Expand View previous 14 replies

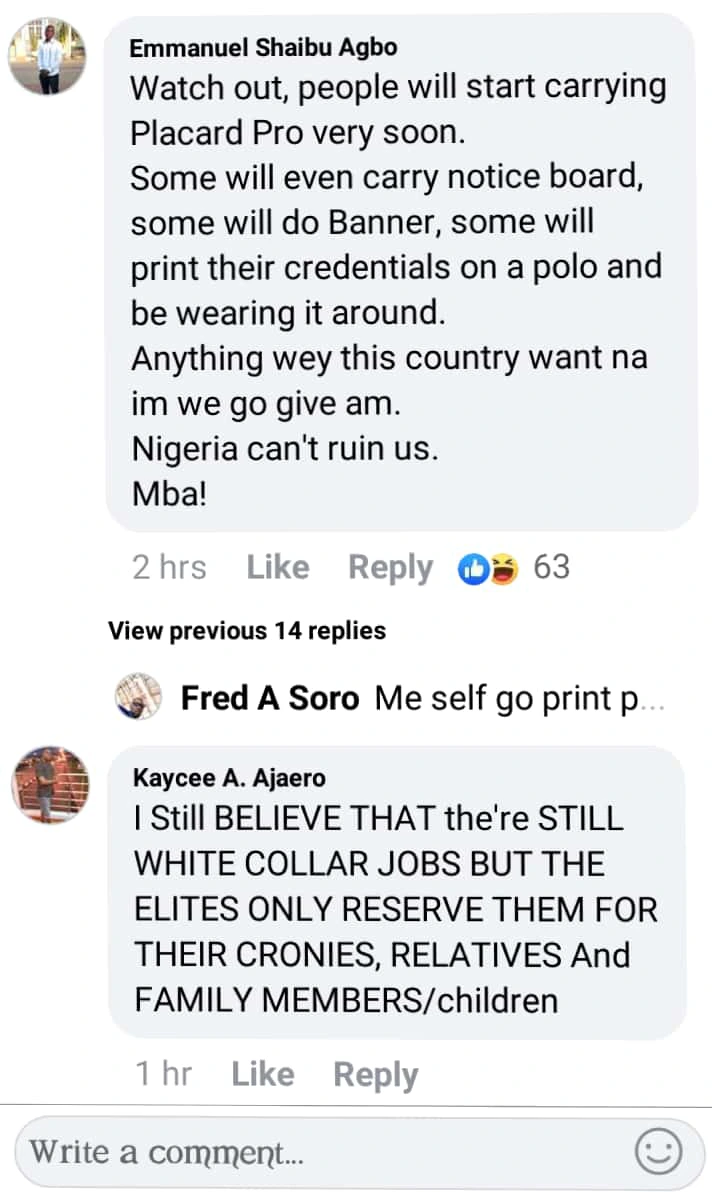(246, 631)
